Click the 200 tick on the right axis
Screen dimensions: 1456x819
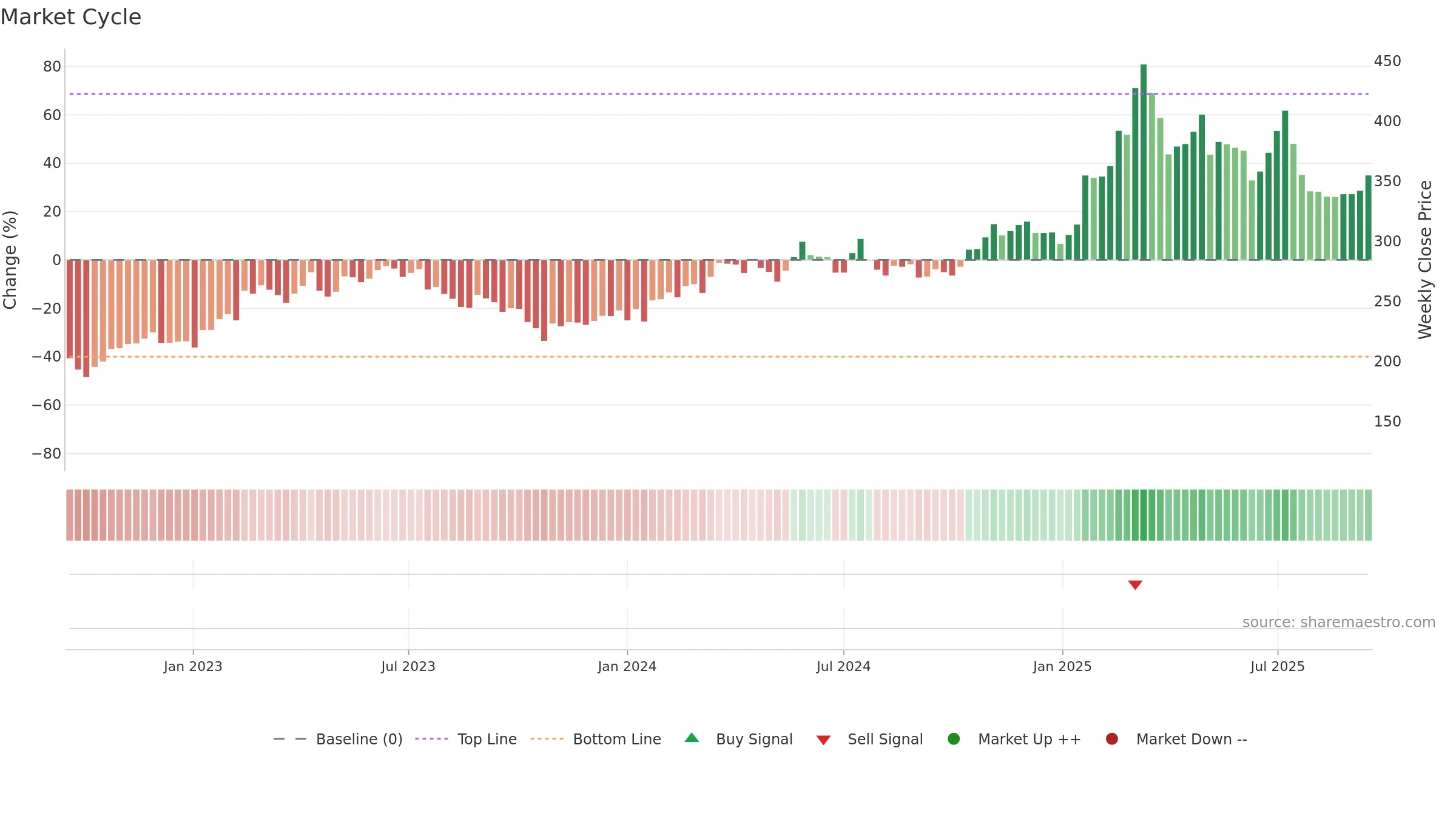click(1387, 362)
